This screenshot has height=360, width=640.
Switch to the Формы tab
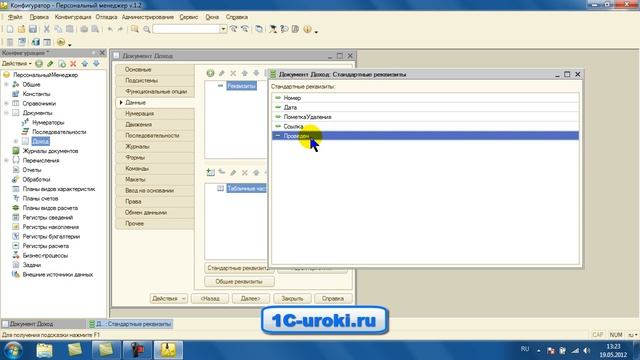(x=155, y=158)
